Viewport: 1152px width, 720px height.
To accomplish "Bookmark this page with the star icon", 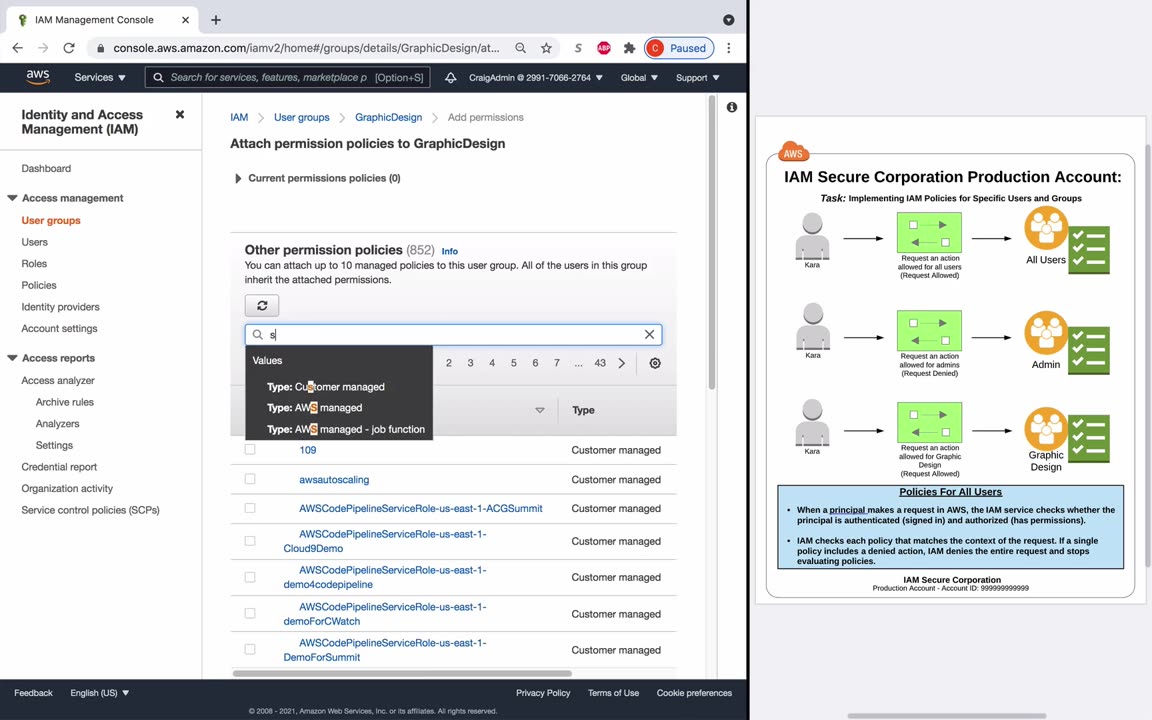I will pyautogui.click(x=546, y=48).
